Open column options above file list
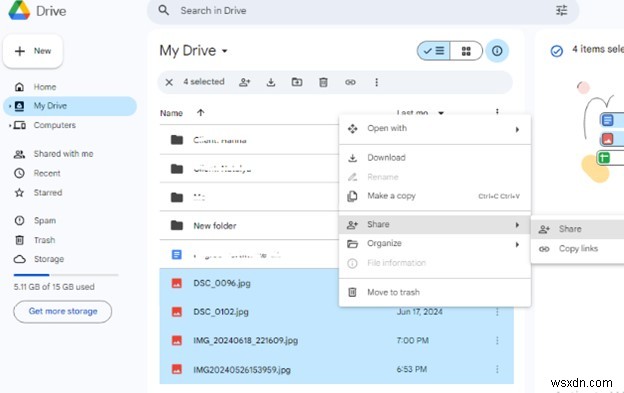This screenshot has width=624, height=393. tap(497, 112)
